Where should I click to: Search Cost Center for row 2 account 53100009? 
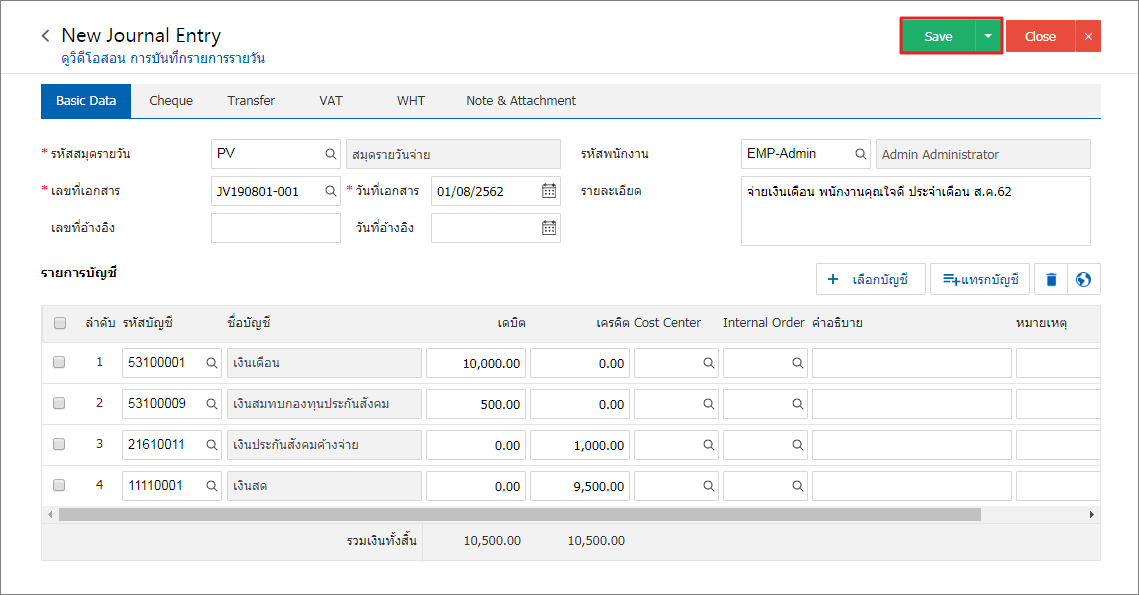708,404
